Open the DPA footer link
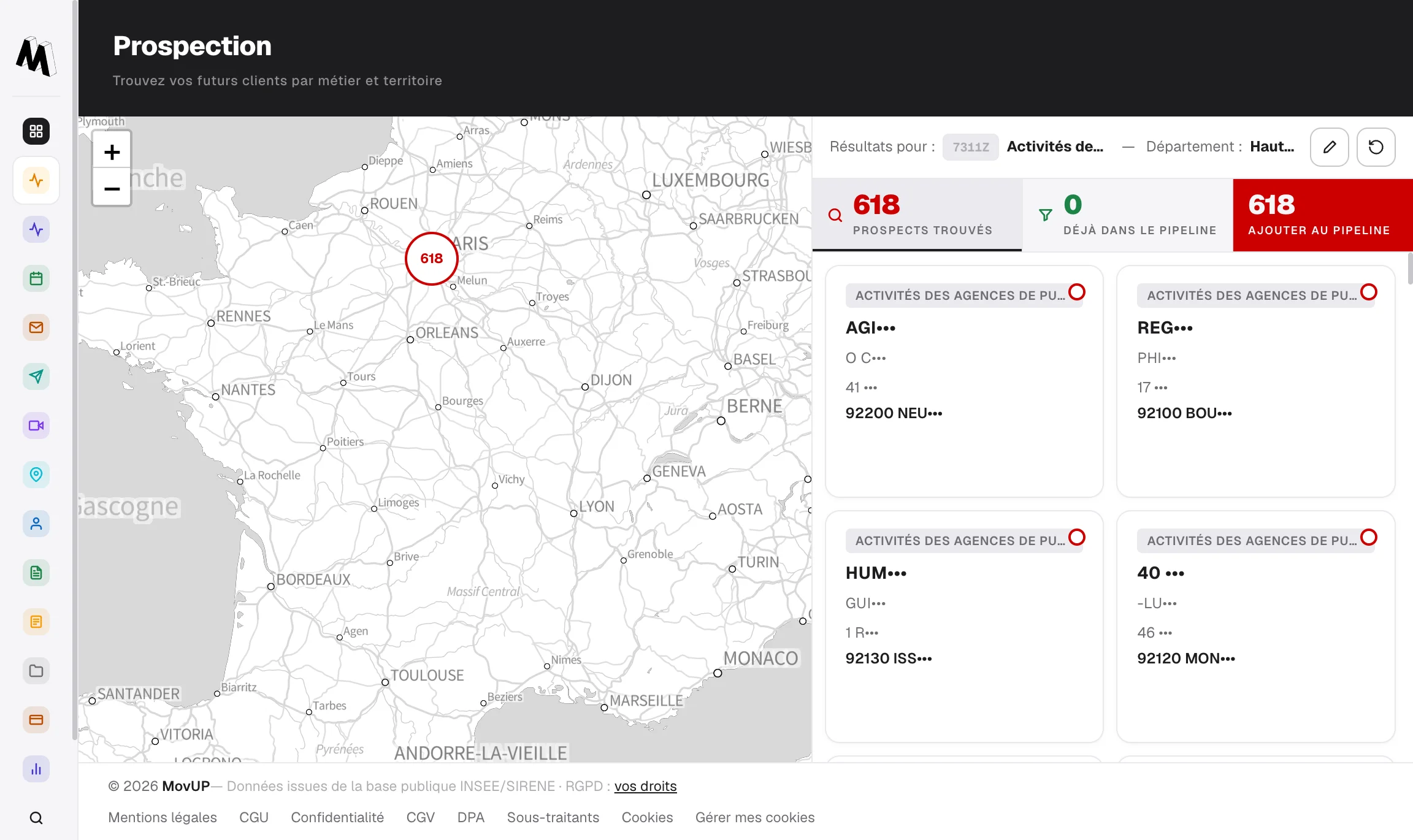1413x840 pixels. (x=471, y=817)
